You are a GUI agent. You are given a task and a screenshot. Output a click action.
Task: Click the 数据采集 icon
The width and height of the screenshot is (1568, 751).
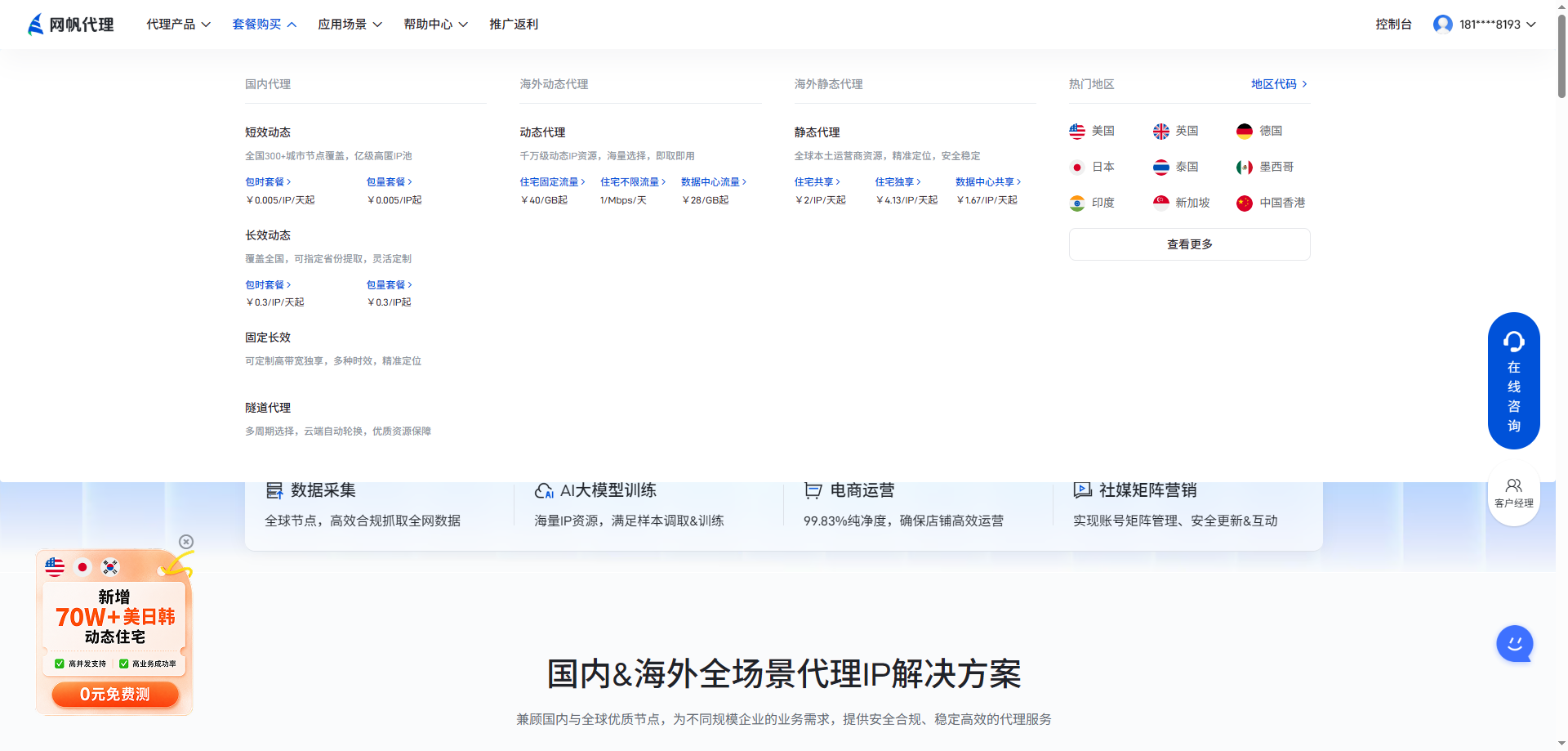coord(274,490)
